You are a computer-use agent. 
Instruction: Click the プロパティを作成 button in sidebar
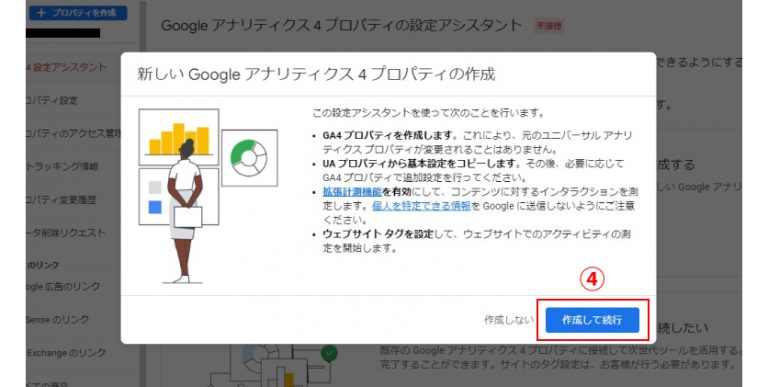pos(78,13)
